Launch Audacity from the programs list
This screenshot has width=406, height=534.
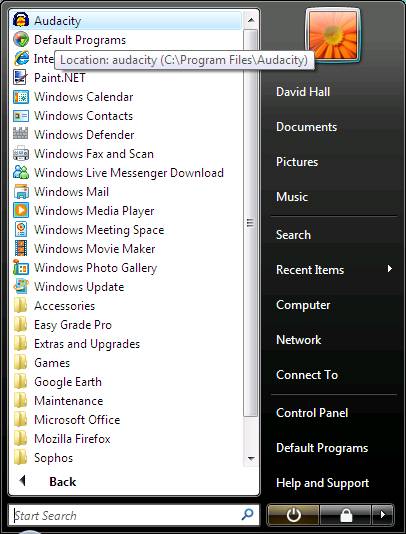126,21
